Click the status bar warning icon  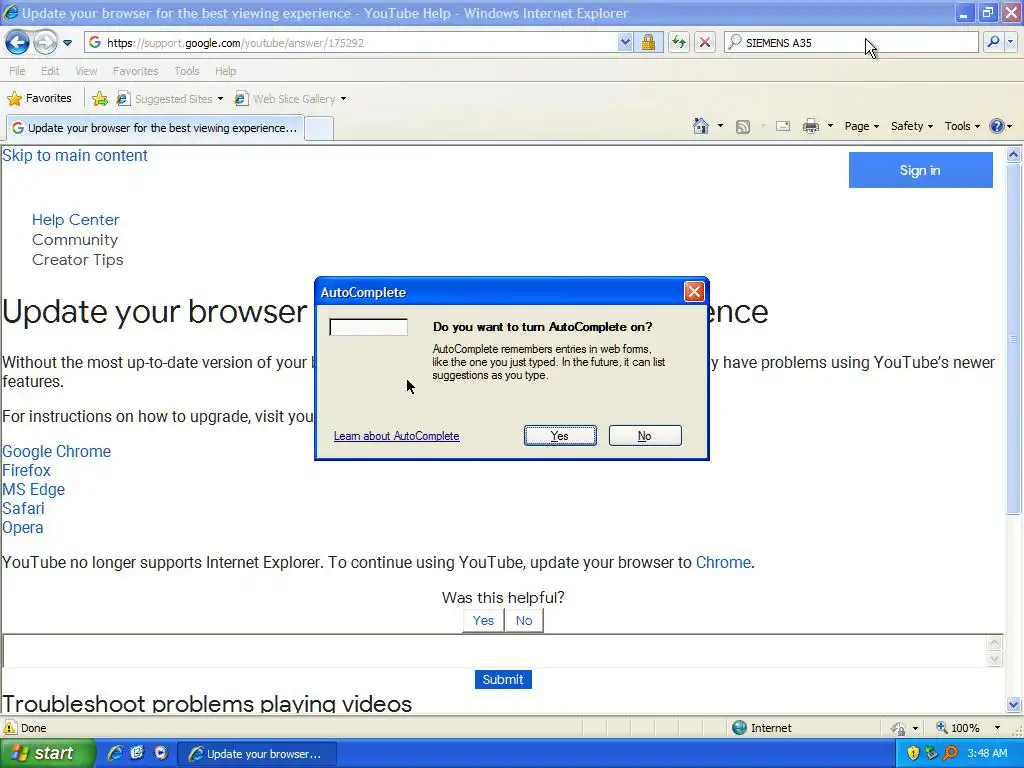click(x=10, y=728)
